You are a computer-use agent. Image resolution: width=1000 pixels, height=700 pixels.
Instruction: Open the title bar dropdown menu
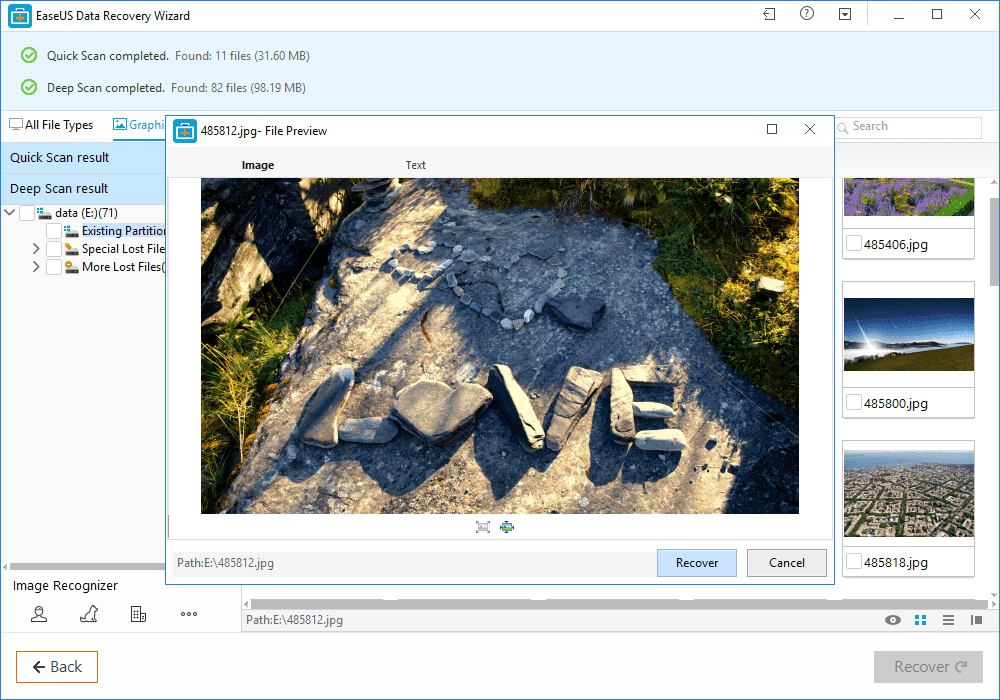(845, 15)
